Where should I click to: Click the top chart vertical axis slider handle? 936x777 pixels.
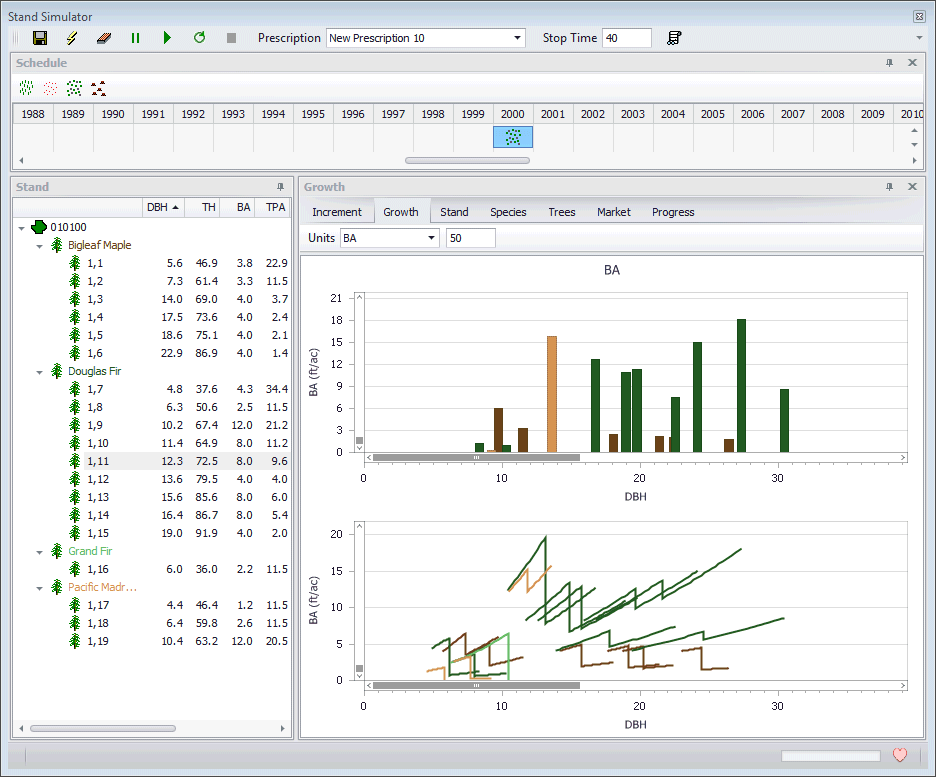(359, 440)
